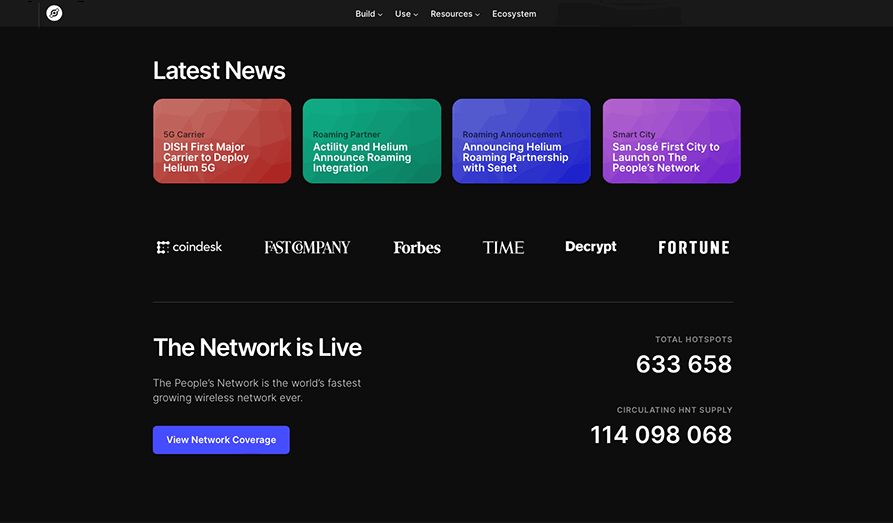Click the TOTAL HOTSPOTS label
Image resolution: width=893 pixels, height=523 pixels.
tap(694, 339)
